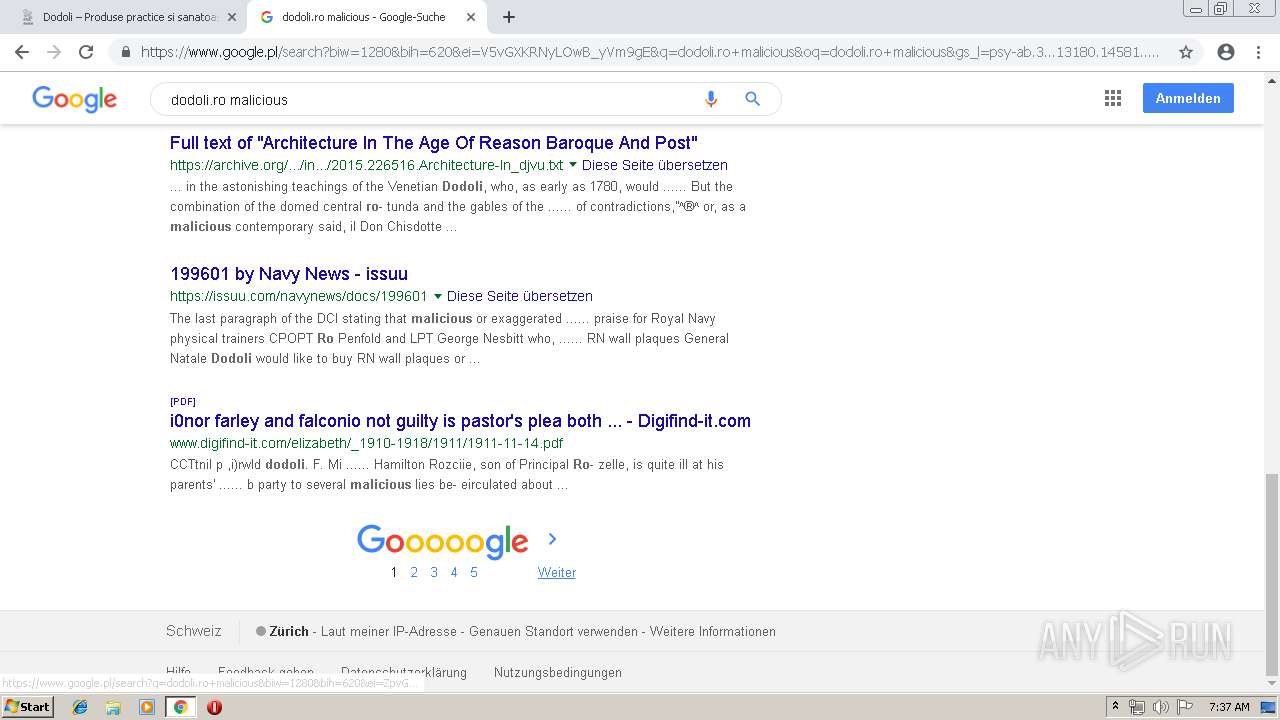This screenshot has width=1280, height=720.
Task: Go to the next page with the arrow
Action: point(552,539)
